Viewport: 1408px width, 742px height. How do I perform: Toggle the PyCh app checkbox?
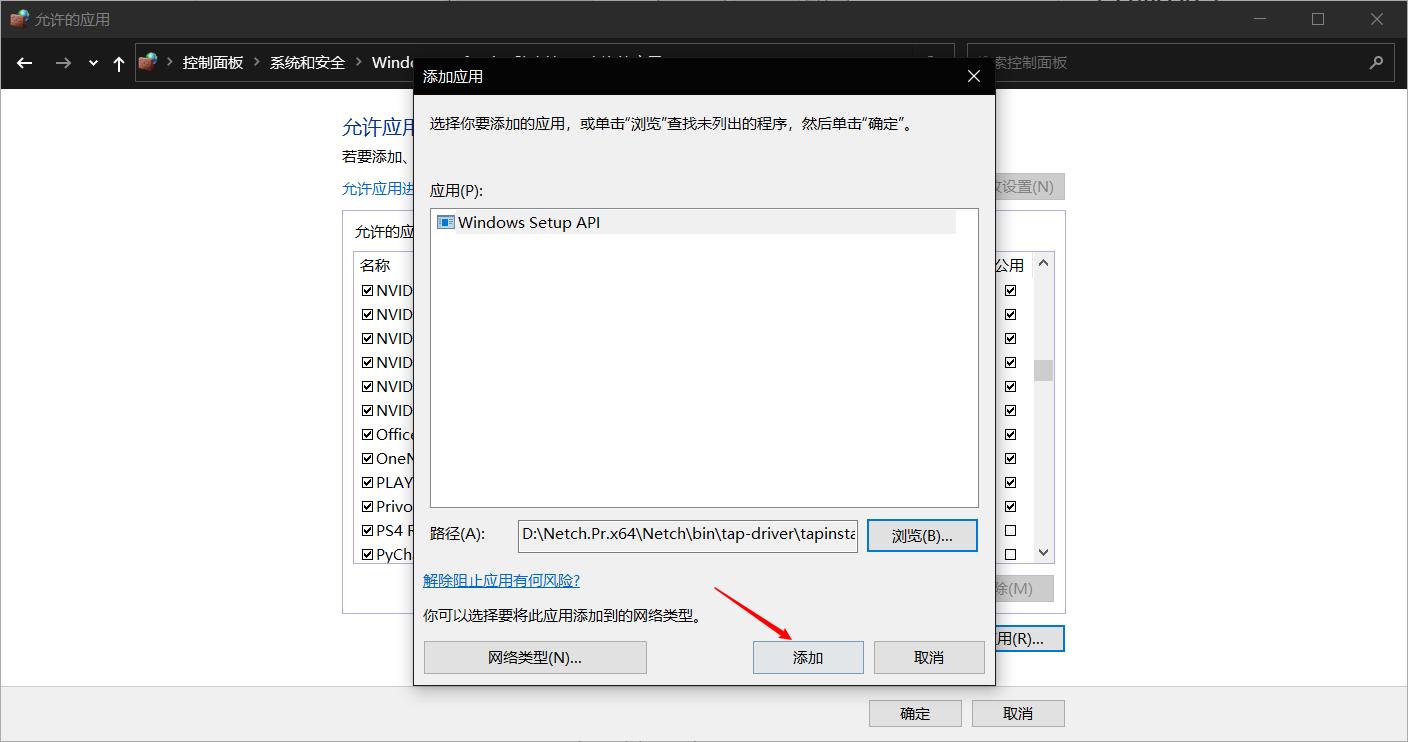pyautogui.click(x=367, y=554)
